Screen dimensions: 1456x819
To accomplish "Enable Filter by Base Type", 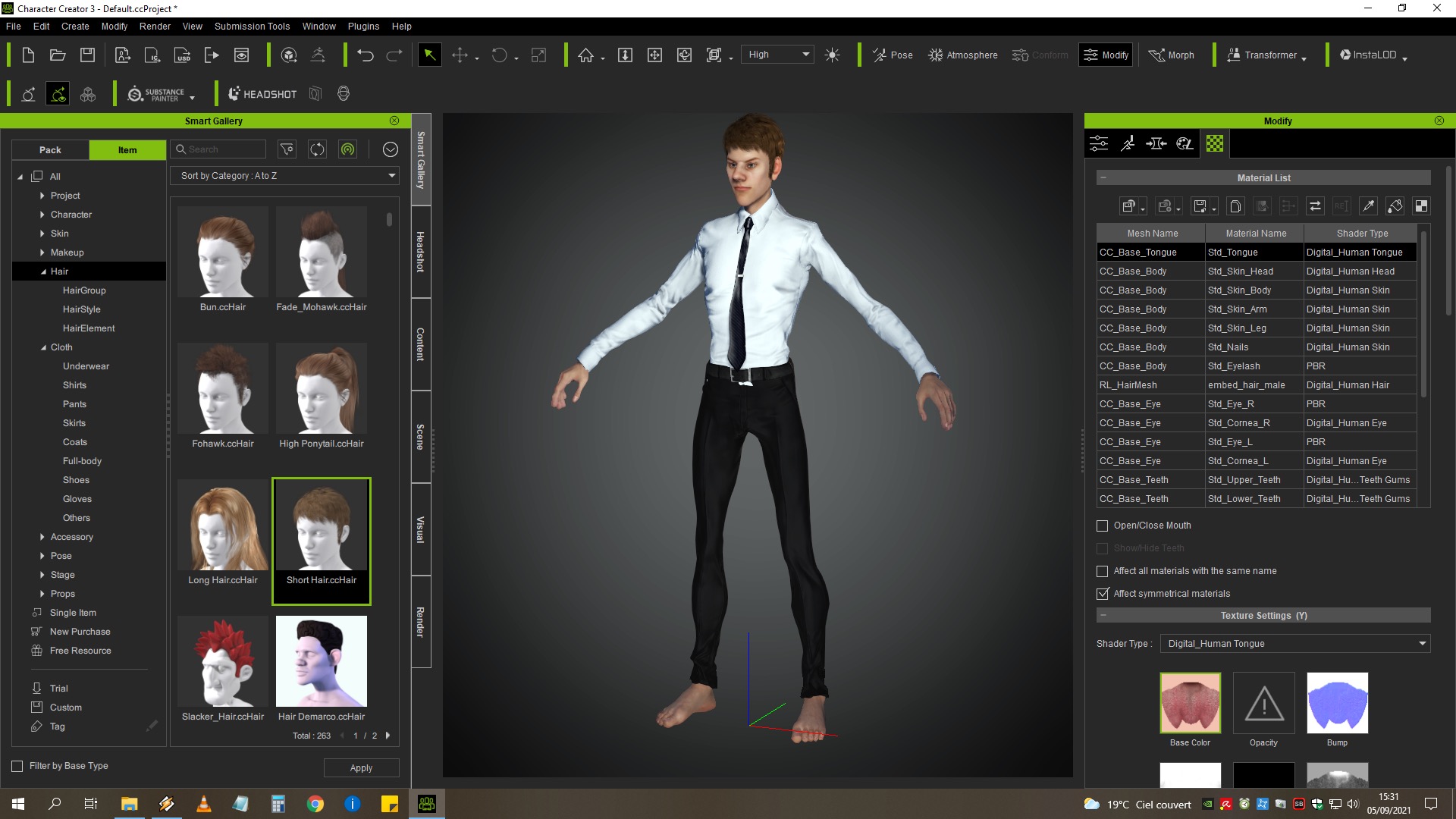I will point(17,766).
